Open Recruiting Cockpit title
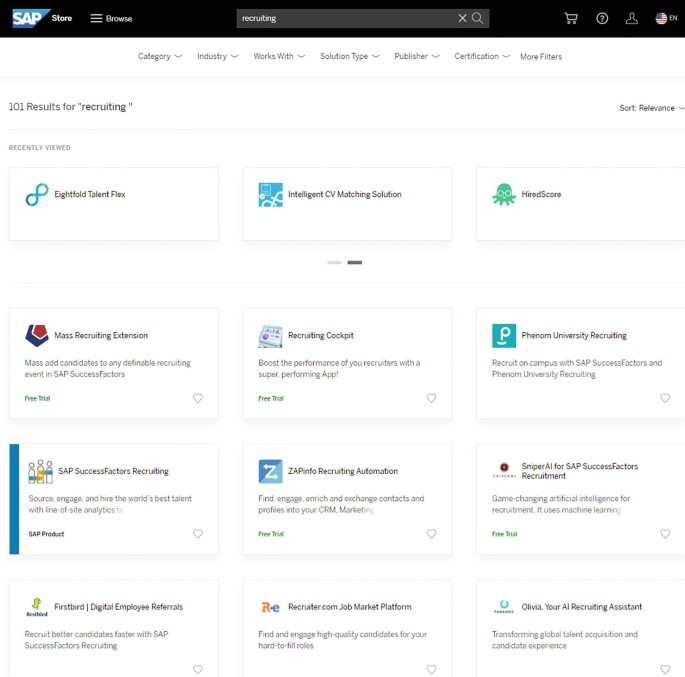Screen dimensions: 685x677 [321, 335]
